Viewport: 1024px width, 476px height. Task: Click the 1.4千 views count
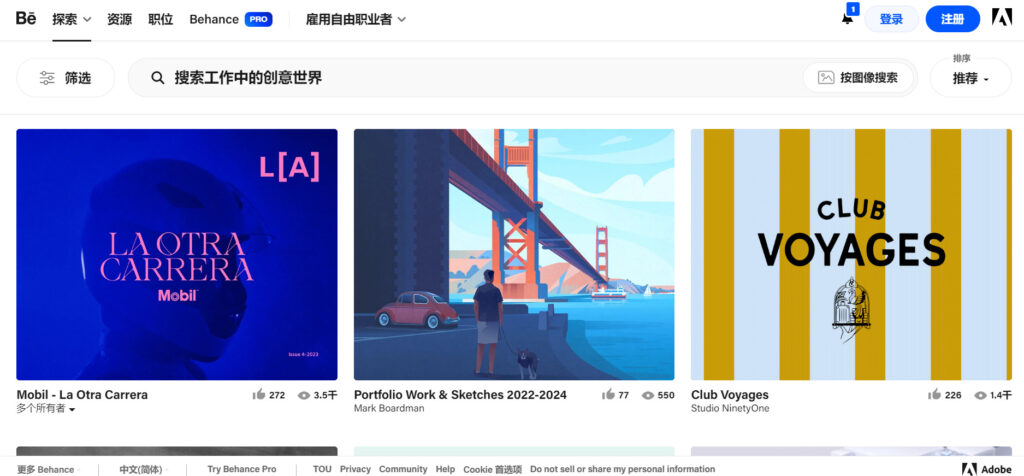click(1001, 395)
